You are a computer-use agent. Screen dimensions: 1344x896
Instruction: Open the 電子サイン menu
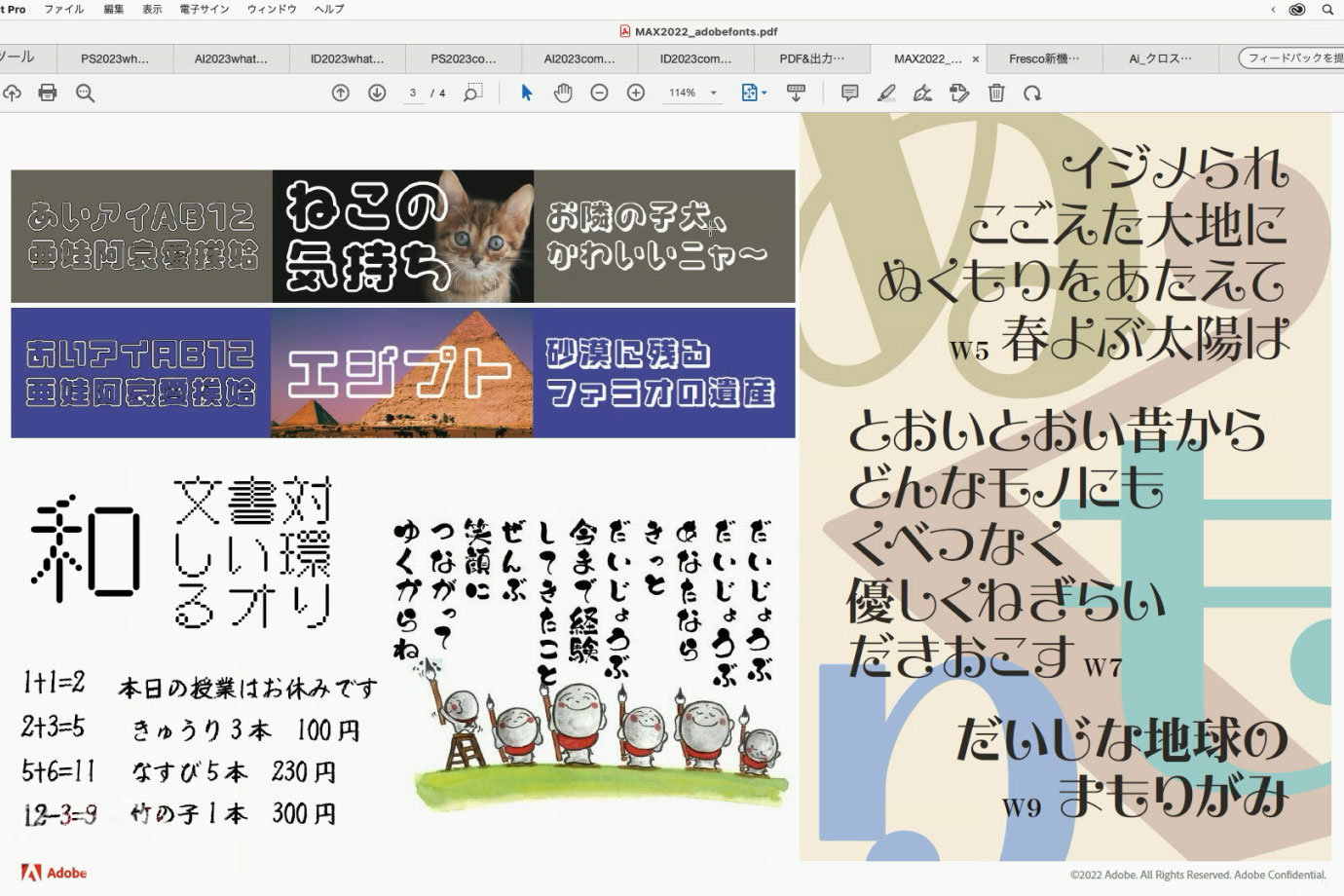(205, 9)
